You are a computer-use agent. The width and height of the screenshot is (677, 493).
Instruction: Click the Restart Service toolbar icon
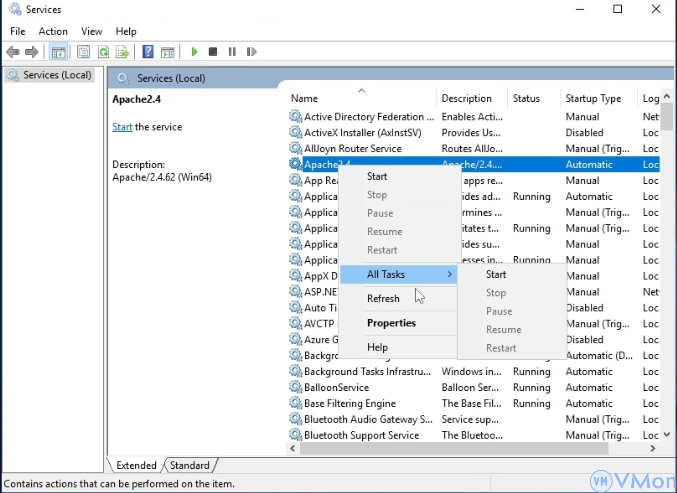251,52
